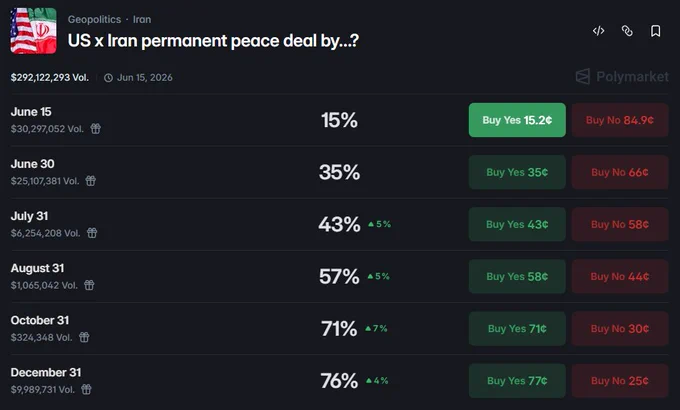Click the rewards gift icon for August 31

click(89, 285)
